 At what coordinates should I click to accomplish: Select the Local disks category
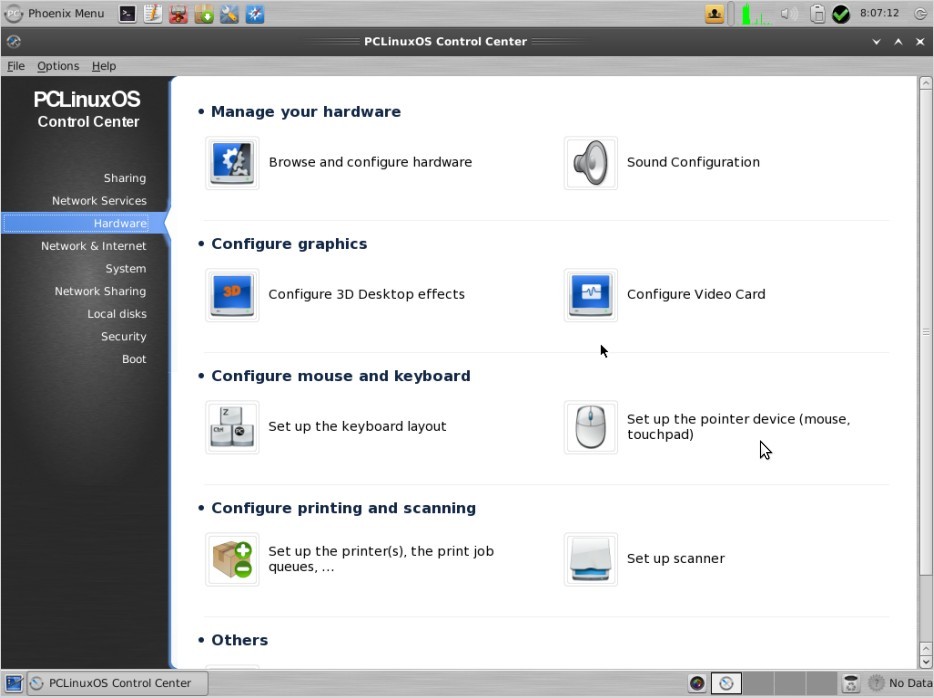117,314
